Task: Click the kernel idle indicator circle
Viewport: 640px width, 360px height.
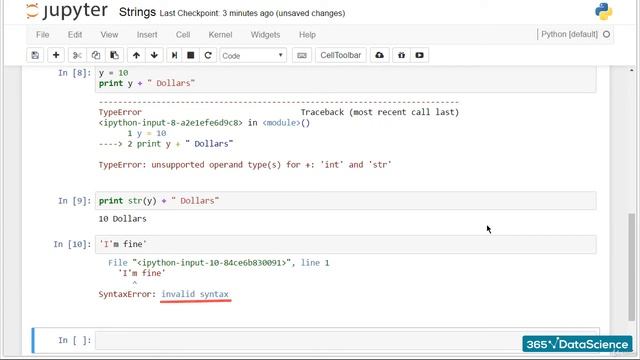Action: 607,34
